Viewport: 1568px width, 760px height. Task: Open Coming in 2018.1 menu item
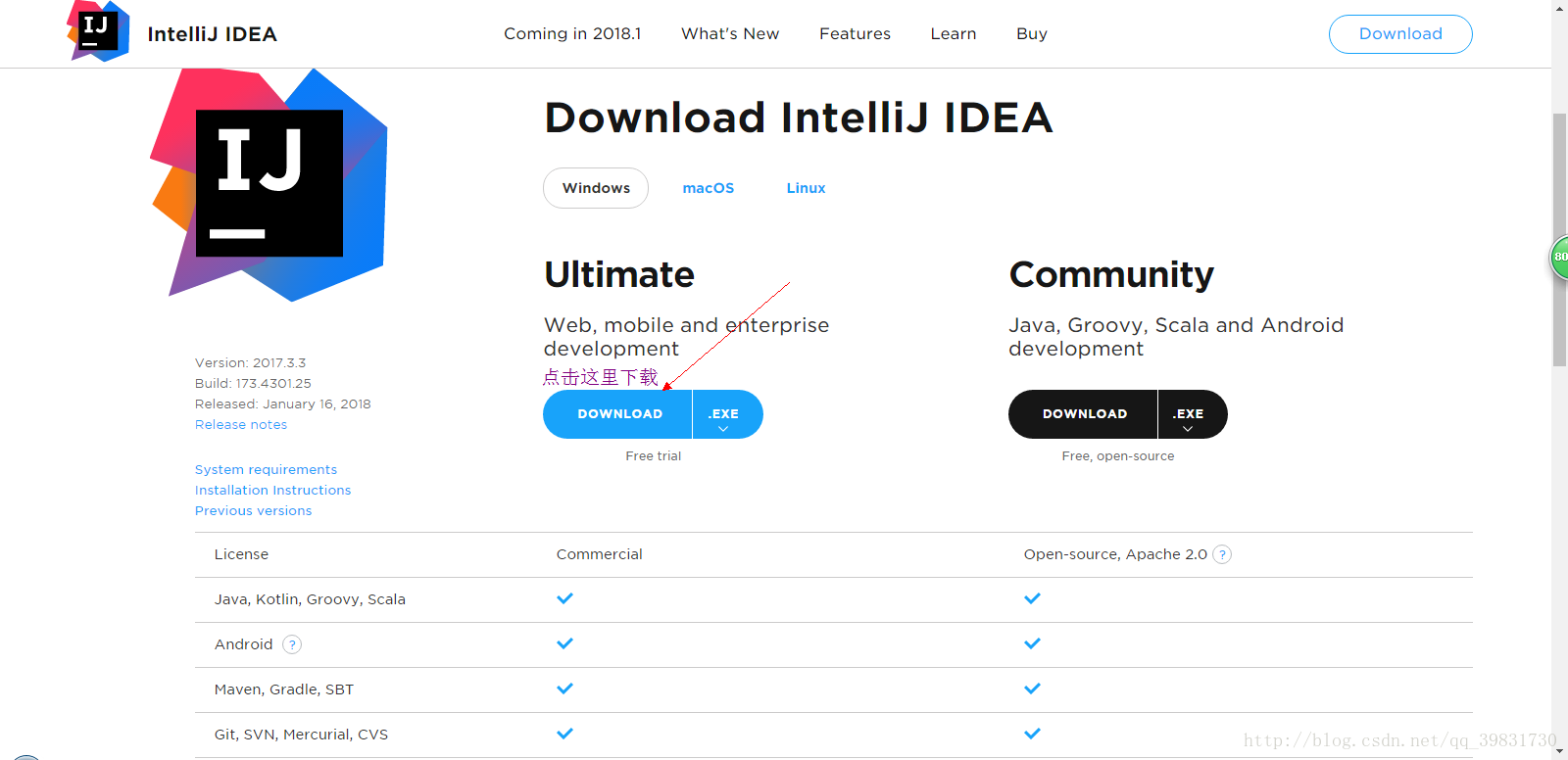[x=572, y=33]
